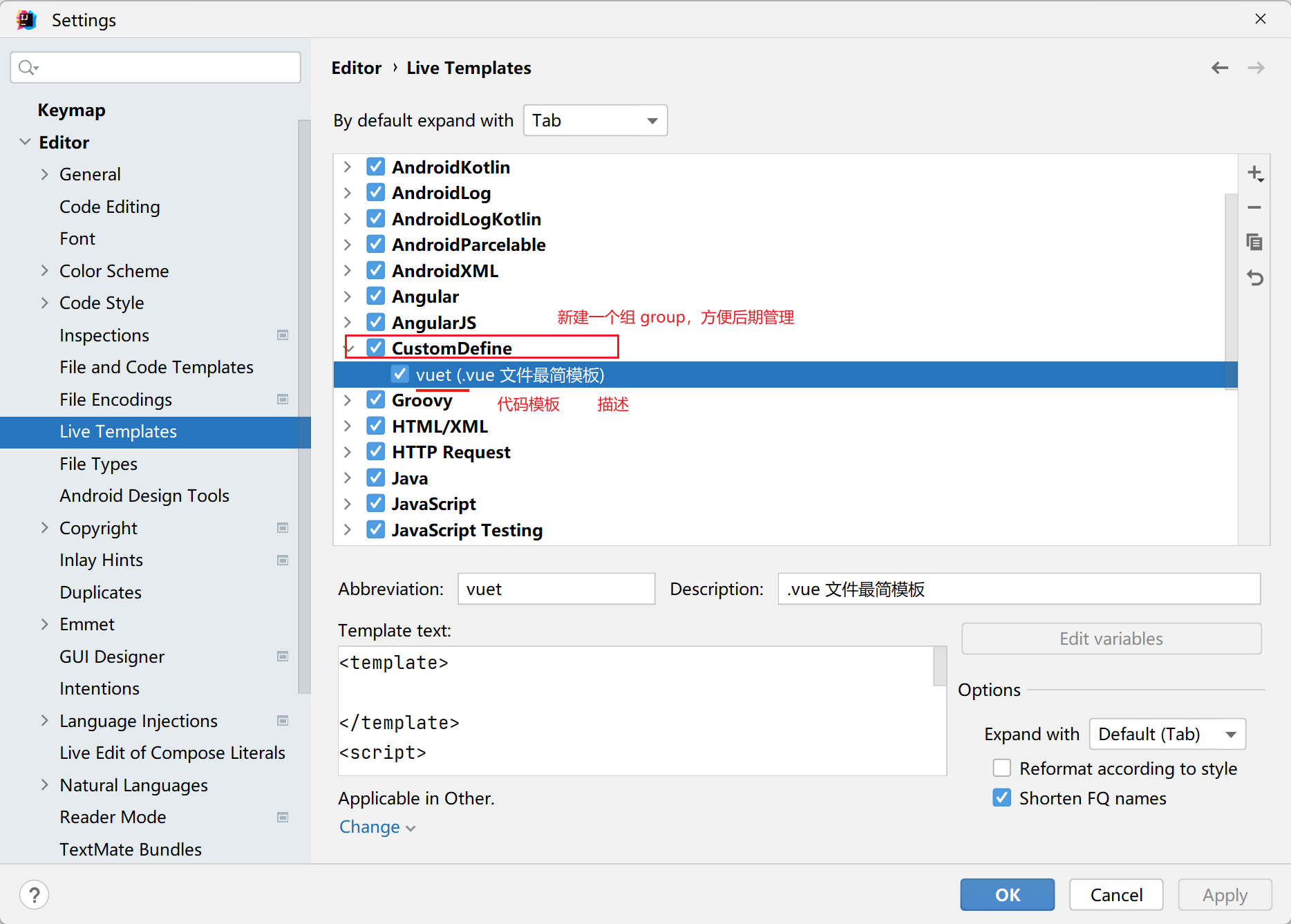The width and height of the screenshot is (1291, 924).
Task: Enable Reformat according to style
Action: [x=1001, y=769]
